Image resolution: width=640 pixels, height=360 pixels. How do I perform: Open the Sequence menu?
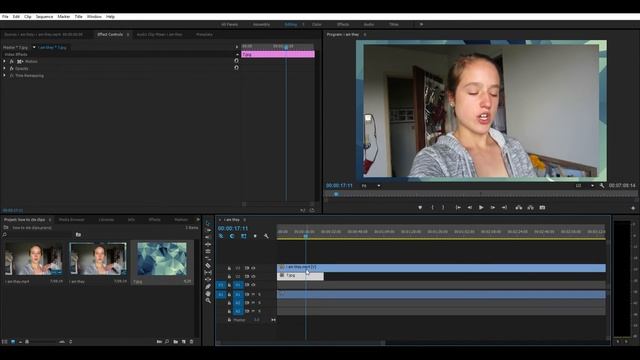point(44,17)
